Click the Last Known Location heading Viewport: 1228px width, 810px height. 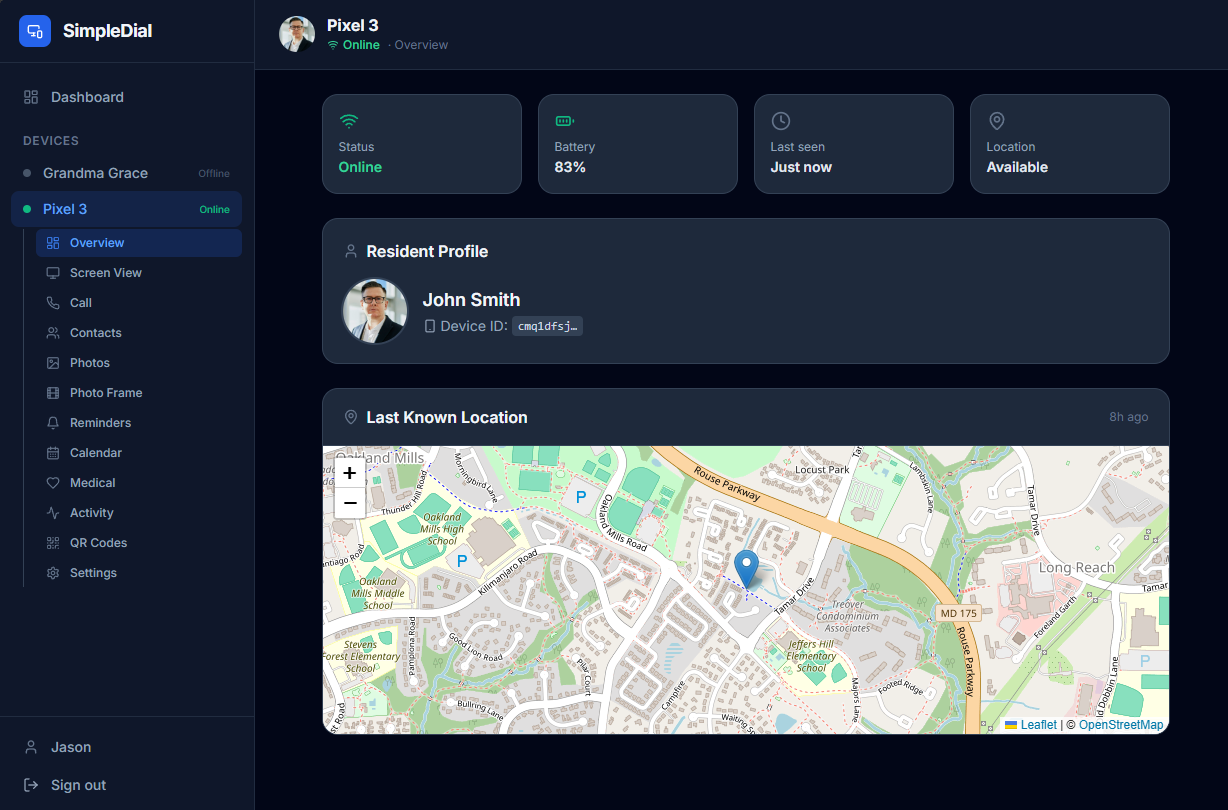click(x=447, y=417)
